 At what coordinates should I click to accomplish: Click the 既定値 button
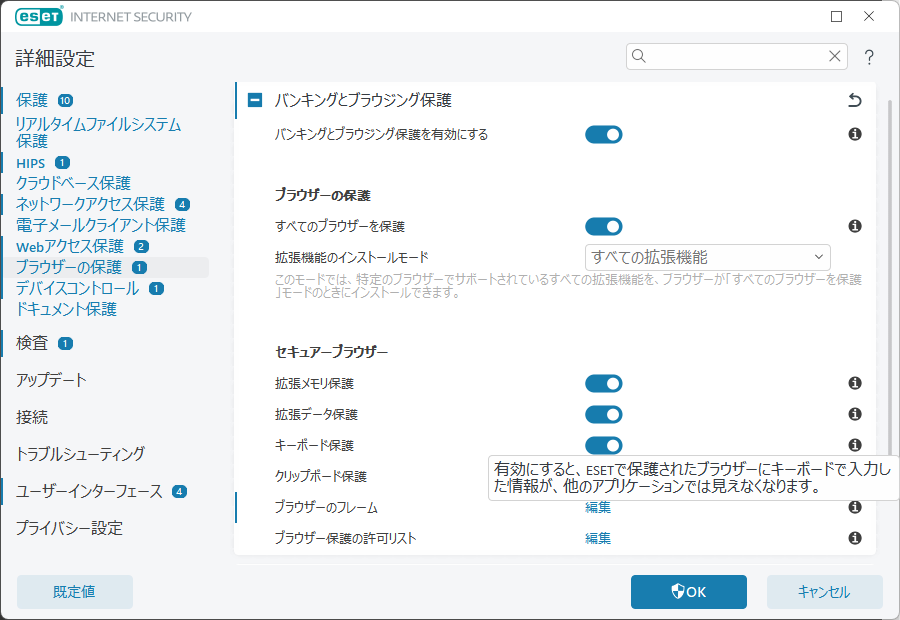click(x=75, y=592)
